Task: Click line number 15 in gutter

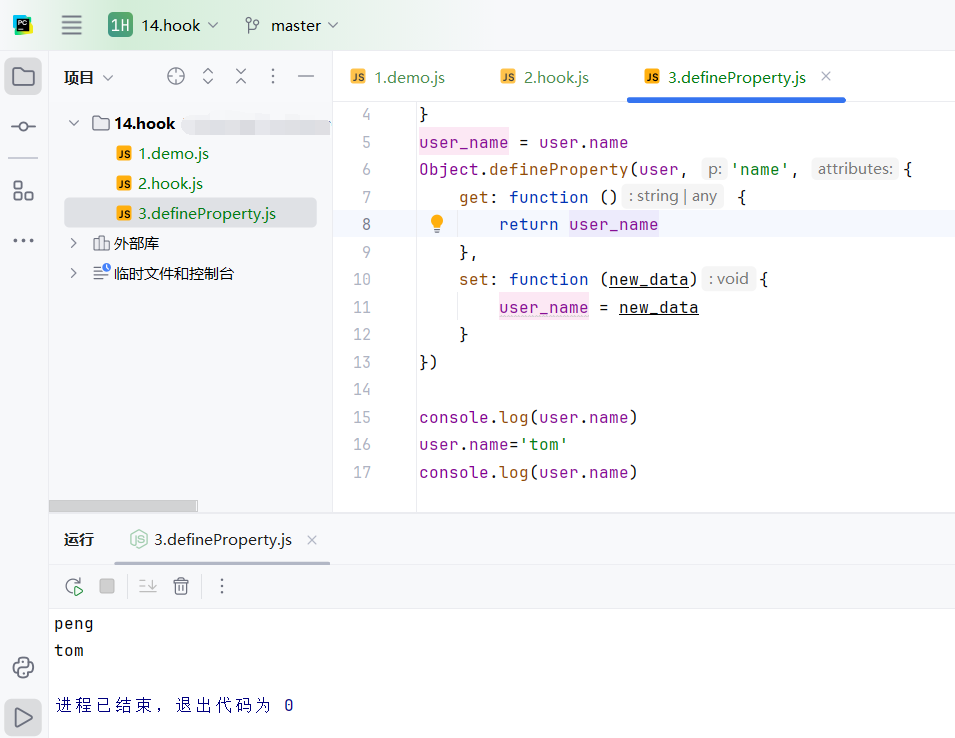Action: 361,417
